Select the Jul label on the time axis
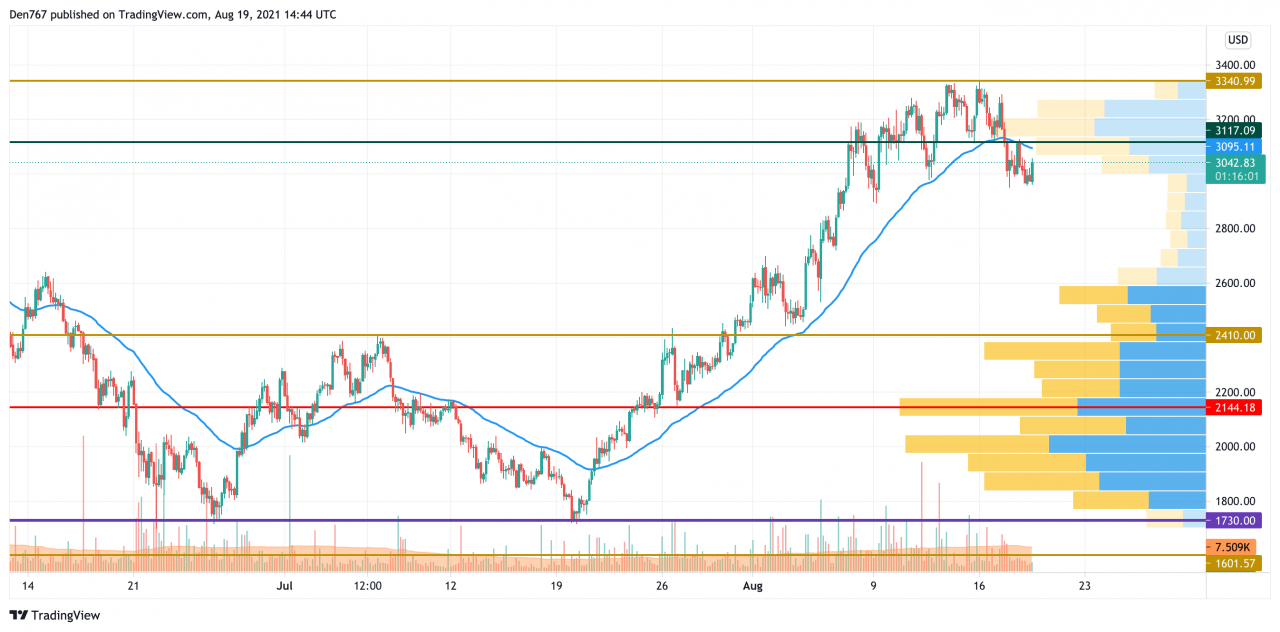Screen dimensions: 1280x632 point(285,586)
